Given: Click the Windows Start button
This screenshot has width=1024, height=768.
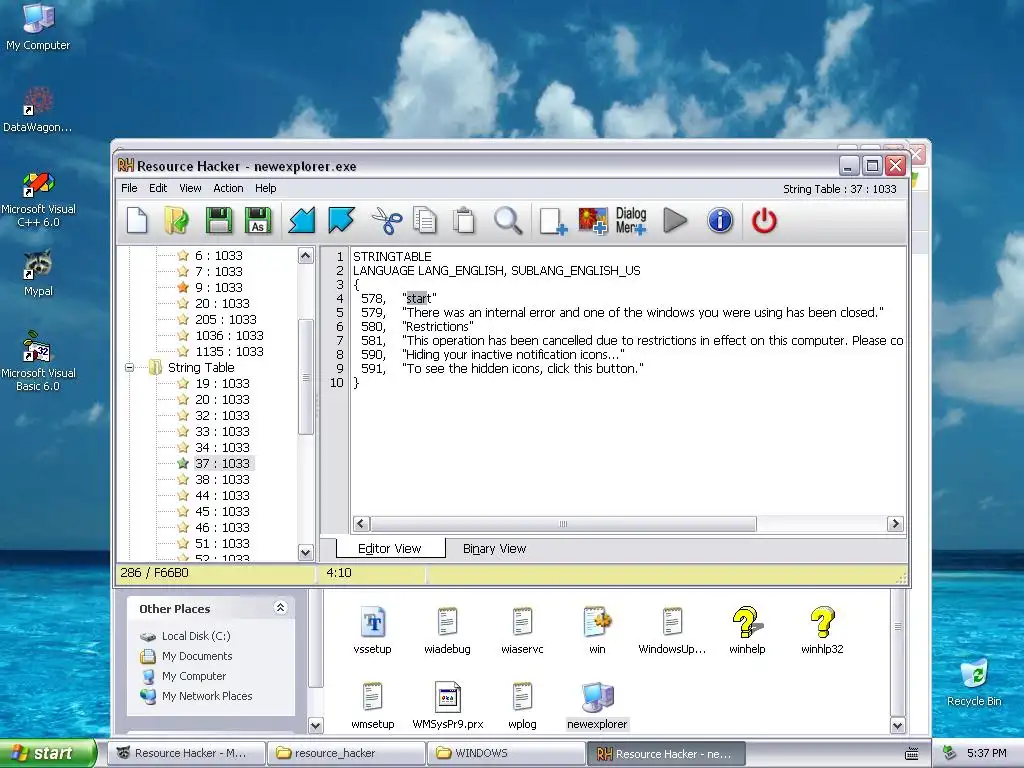Looking at the screenshot, I should coord(48,753).
